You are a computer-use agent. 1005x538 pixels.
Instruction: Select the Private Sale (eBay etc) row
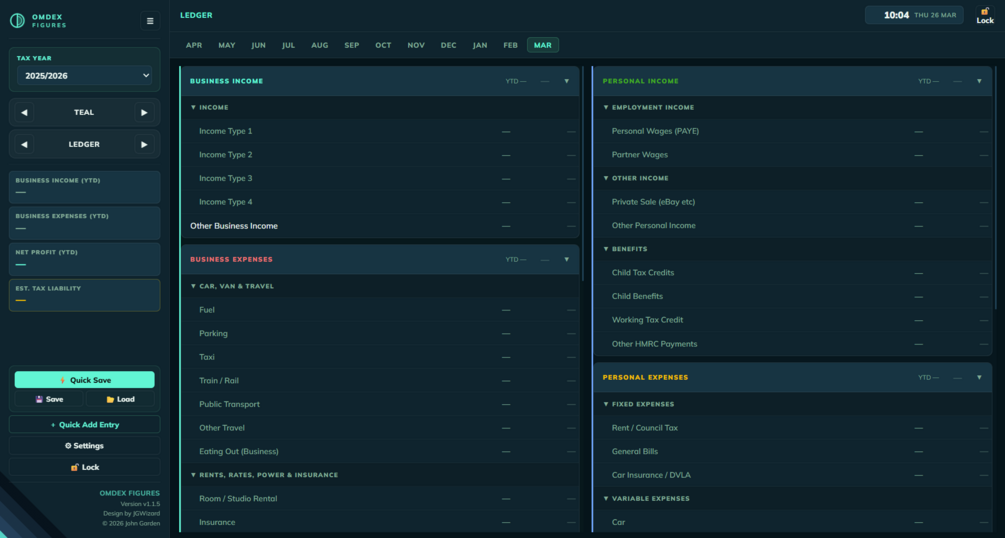793,202
